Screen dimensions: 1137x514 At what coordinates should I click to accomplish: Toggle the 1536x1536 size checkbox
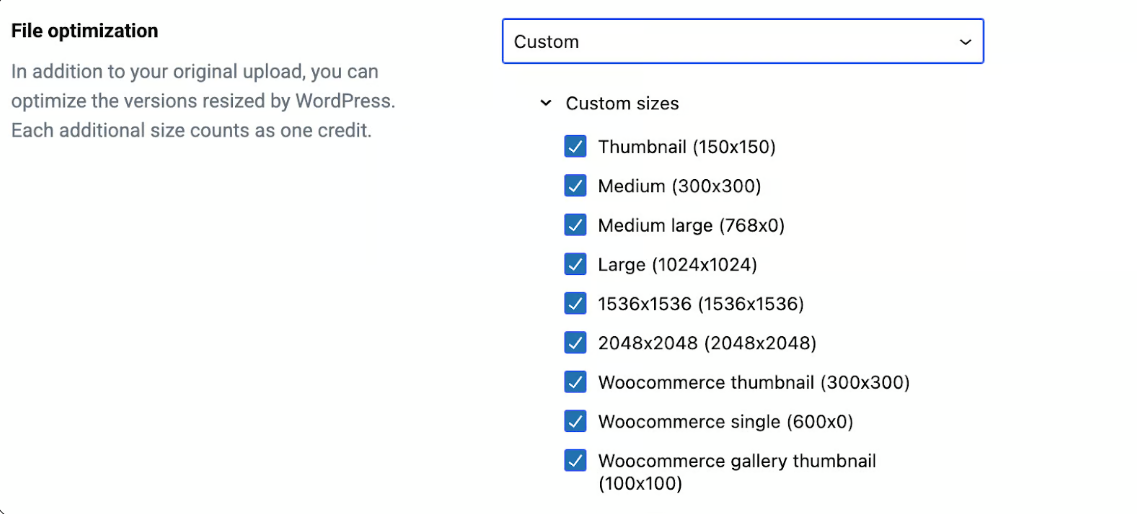575,303
